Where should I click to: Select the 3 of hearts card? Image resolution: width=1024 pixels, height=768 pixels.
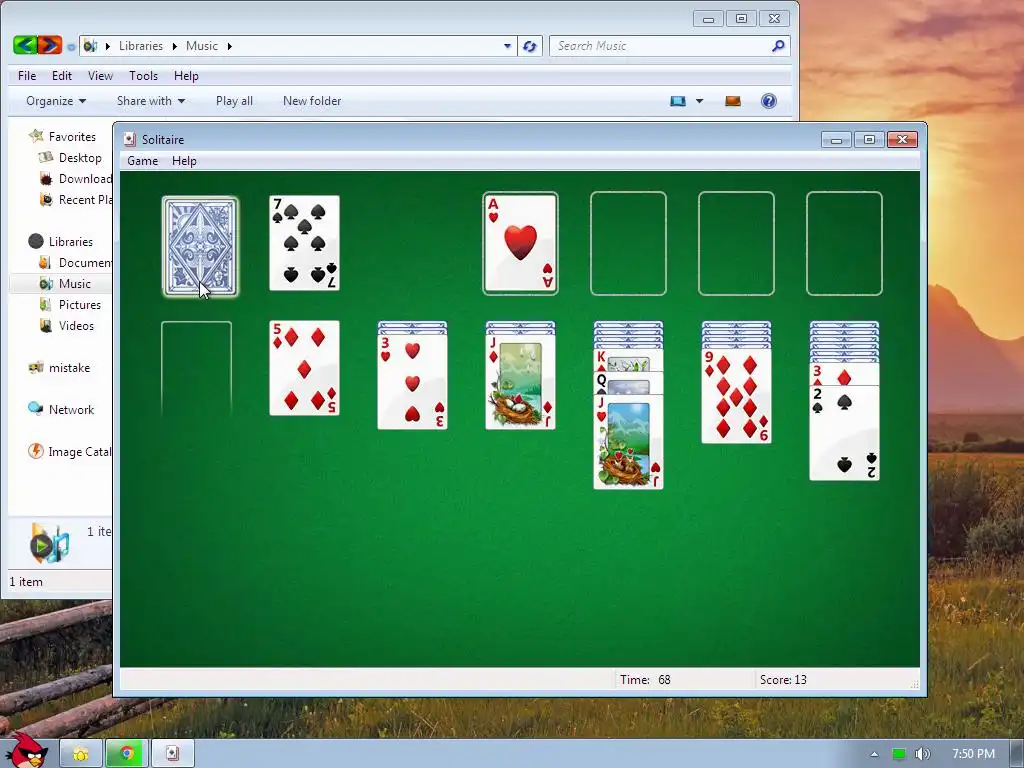(412, 382)
